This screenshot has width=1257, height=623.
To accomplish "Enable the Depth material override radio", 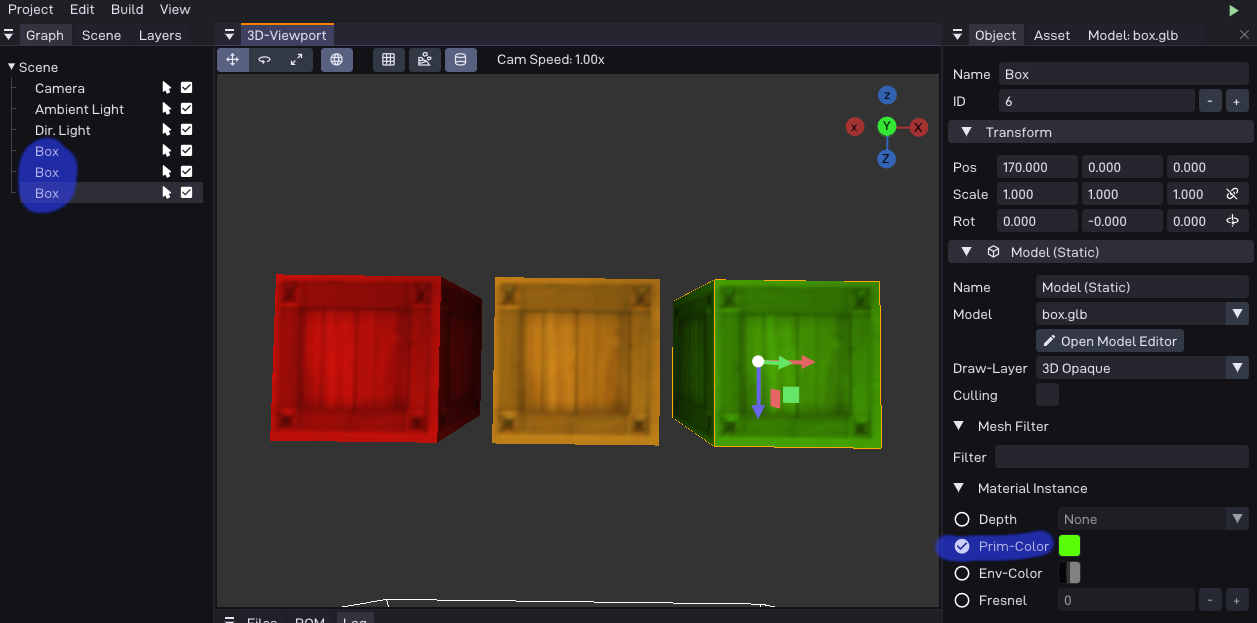I will click(x=961, y=519).
